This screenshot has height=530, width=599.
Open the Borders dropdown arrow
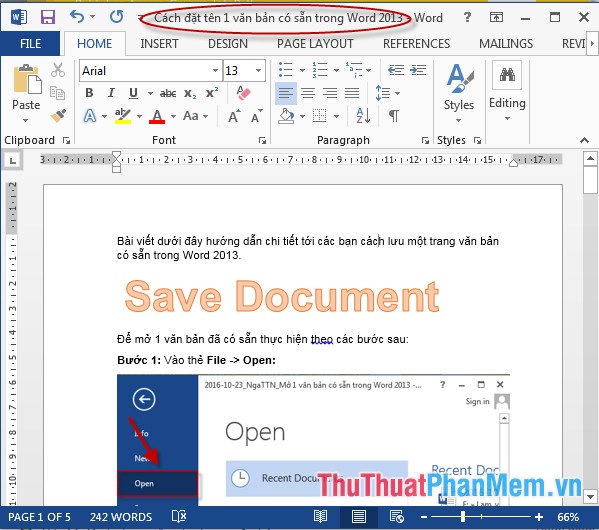click(x=337, y=116)
